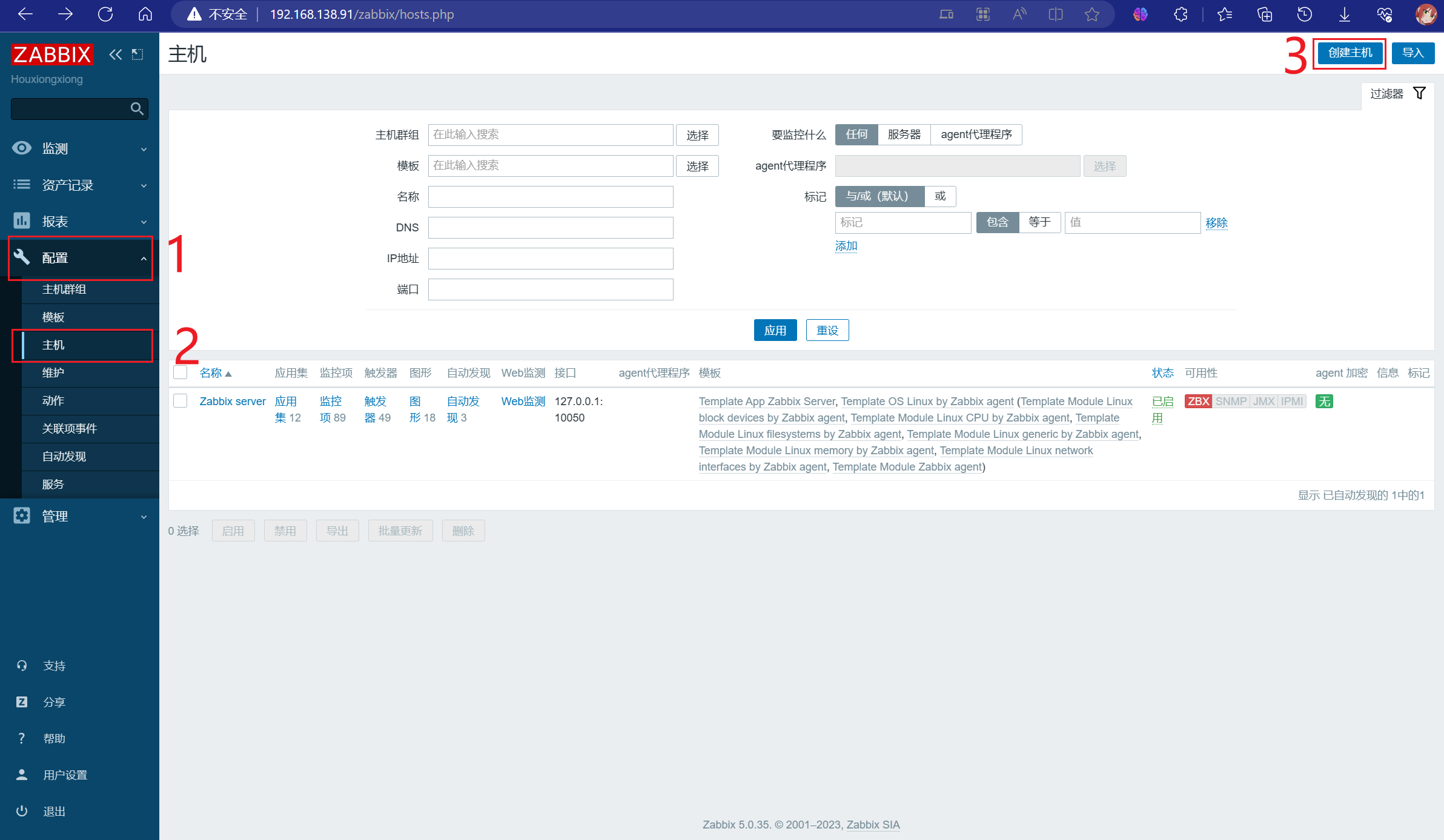
Task: Collapse the Zabbix sidebar with the double-chevron icon
Action: coord(115,55)
